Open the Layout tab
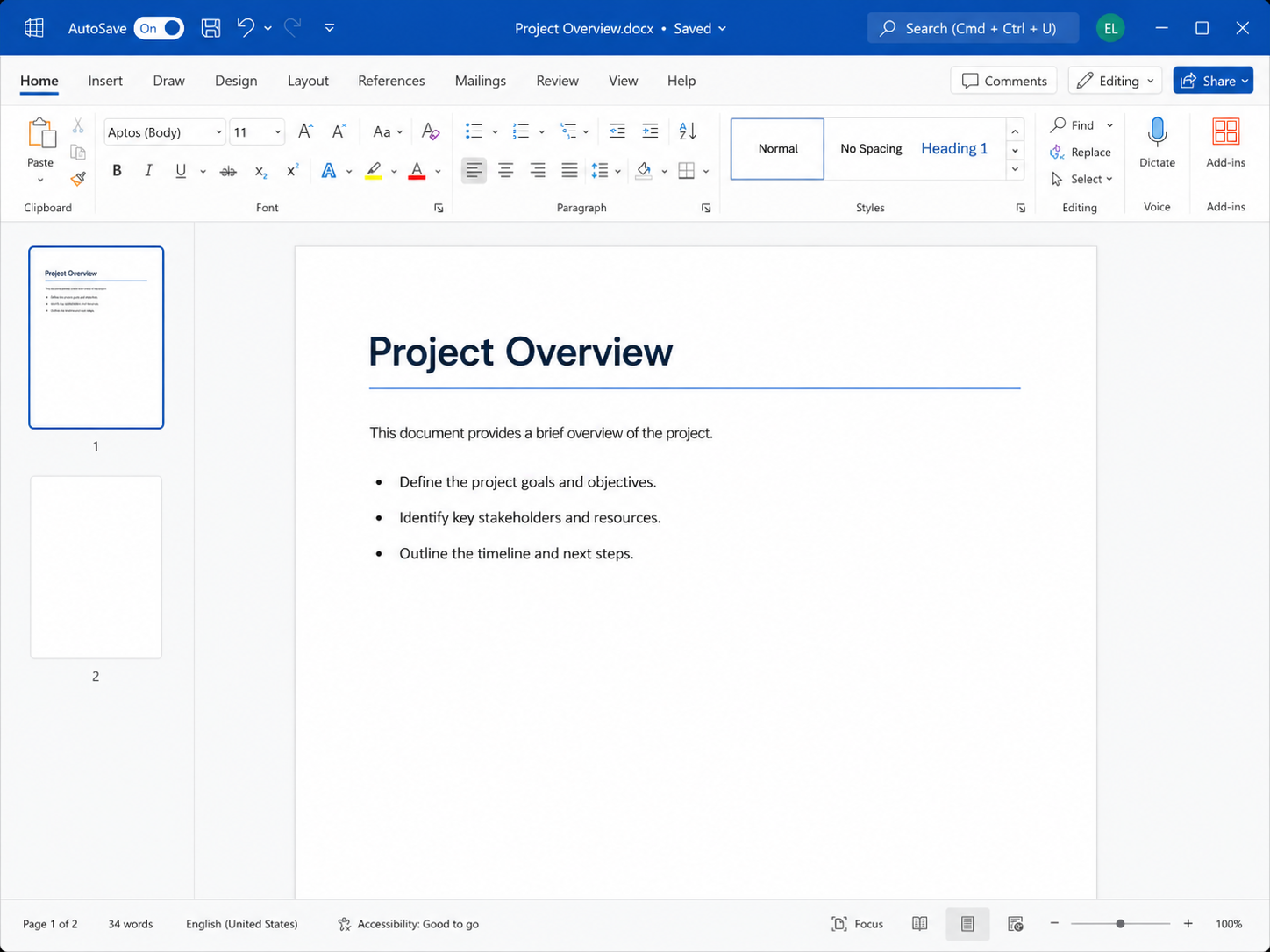The width and height of the screenshot is (1270, 952). tap(308, 81)
